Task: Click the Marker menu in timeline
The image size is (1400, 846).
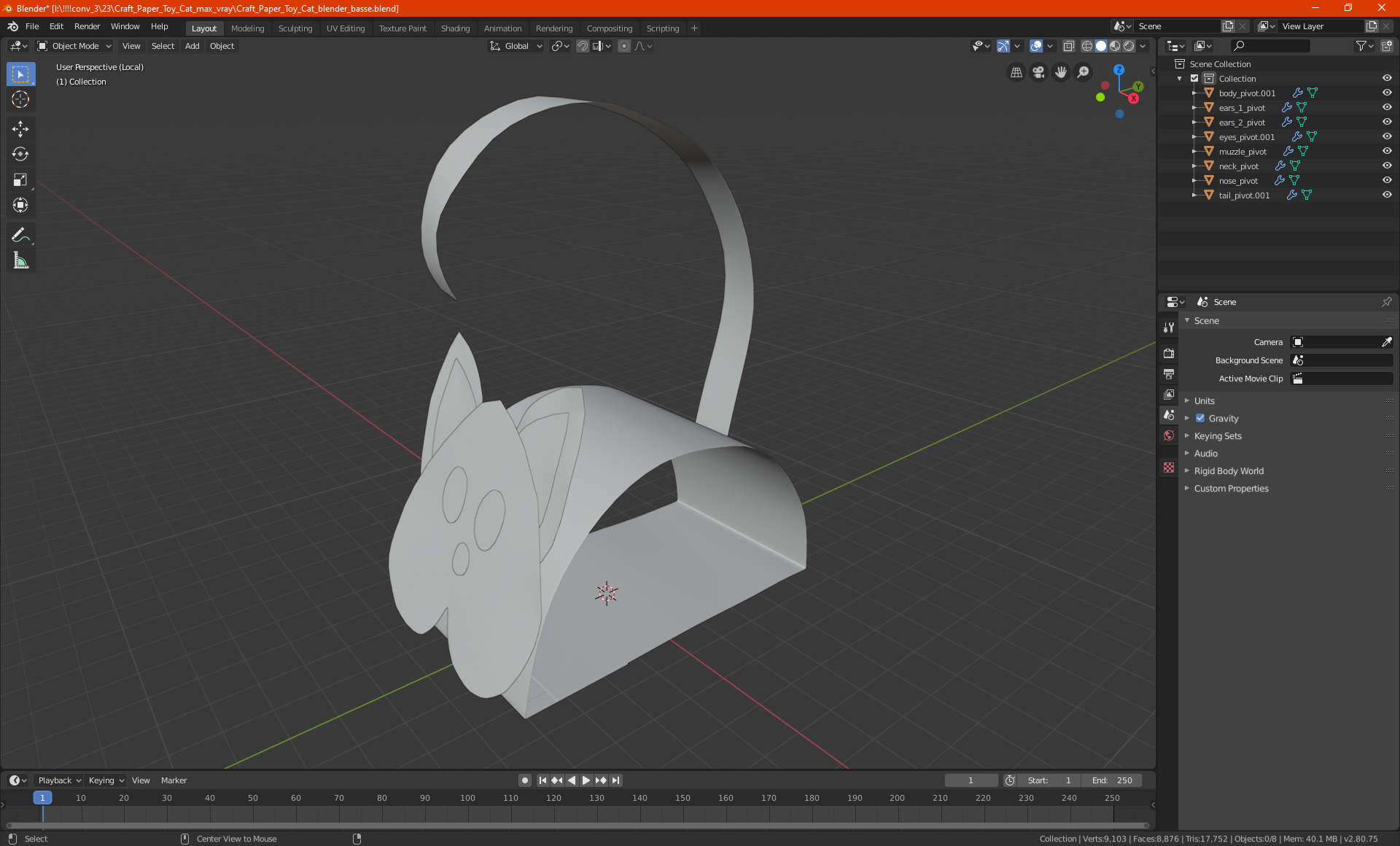Action: pyautogui.click(x=174, y=780)
